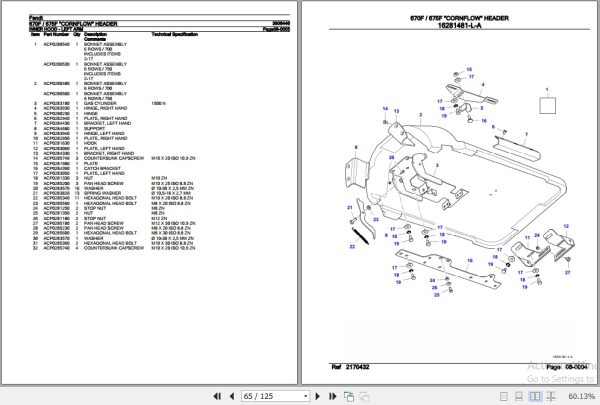Click the Technical Specification column header
Screen dimensions: 600x405
click(174, 34)
